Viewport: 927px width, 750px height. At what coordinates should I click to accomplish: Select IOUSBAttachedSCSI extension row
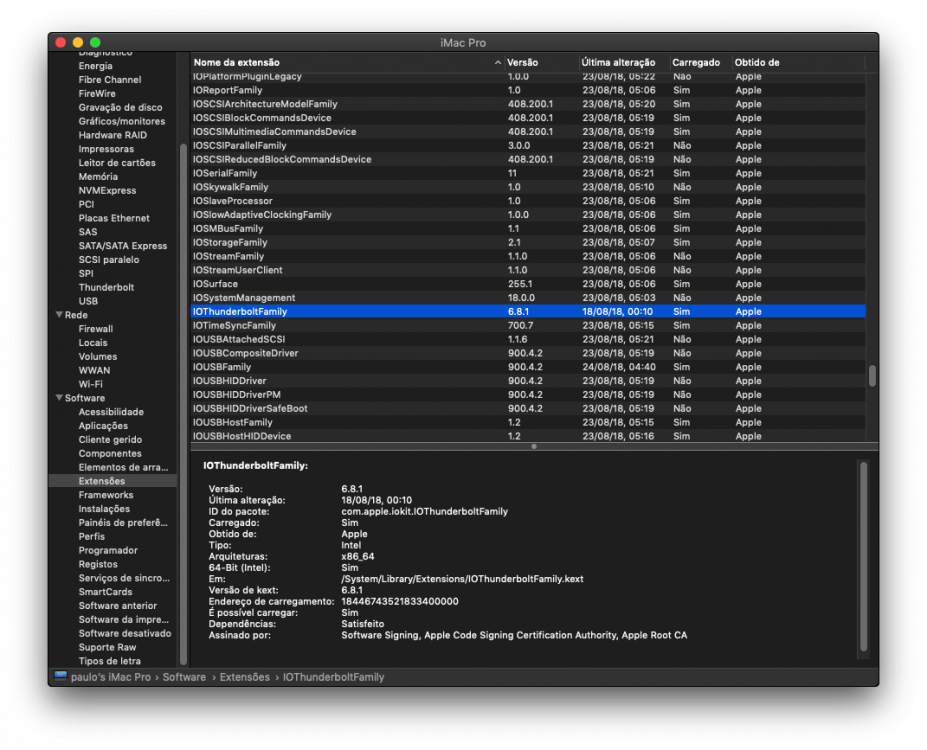tap(528, 339)
